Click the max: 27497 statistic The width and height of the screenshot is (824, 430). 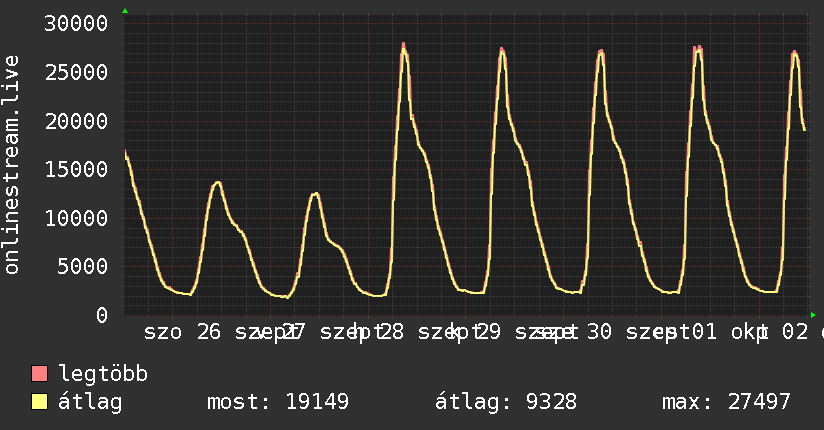(x=726, y=402)
